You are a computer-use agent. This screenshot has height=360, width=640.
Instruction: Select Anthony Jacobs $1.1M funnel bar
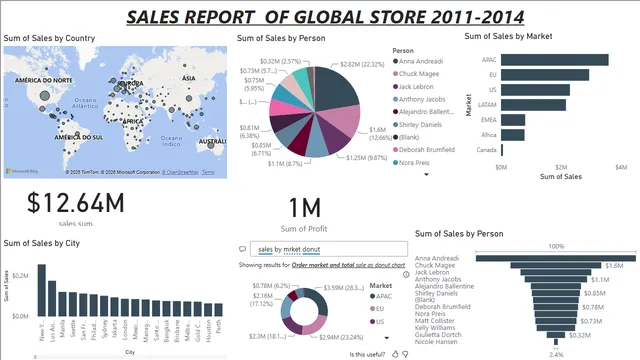(556, 279)
